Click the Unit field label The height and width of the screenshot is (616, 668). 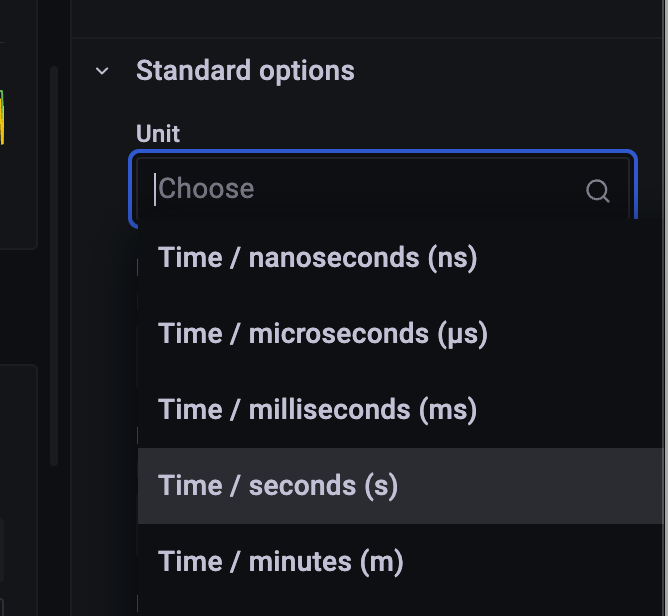pos(158,134)
